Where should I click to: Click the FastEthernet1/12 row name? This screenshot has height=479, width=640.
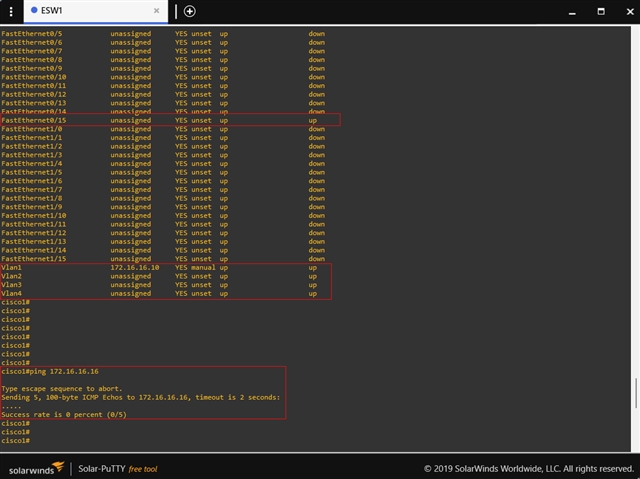pos(34,233)
